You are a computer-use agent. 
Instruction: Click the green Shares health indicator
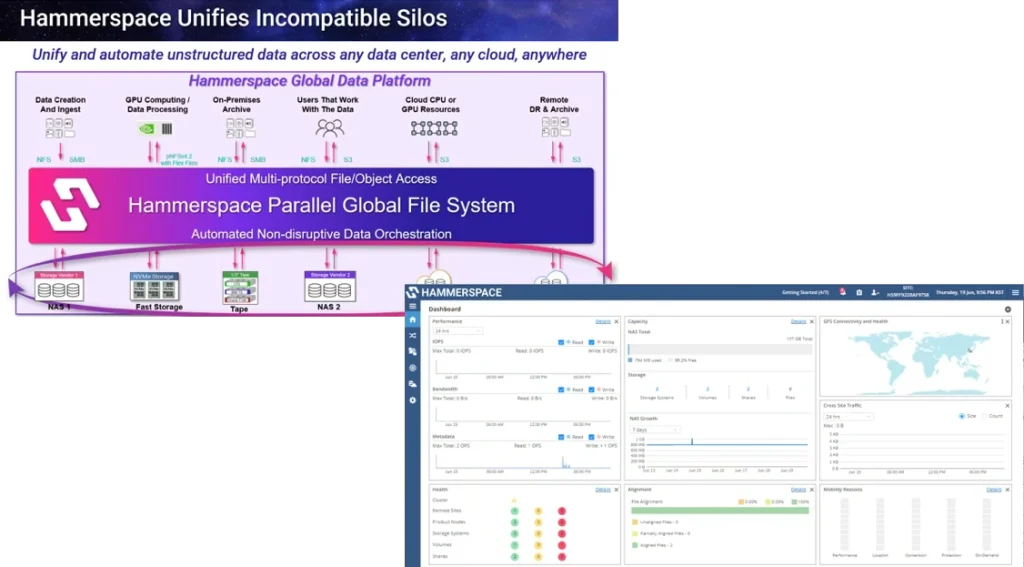pos(515,557)
